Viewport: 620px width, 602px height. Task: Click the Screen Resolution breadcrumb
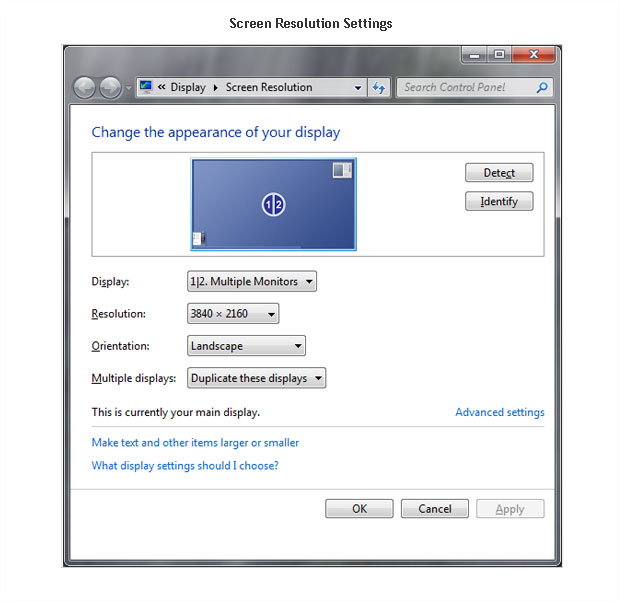click(268, 87)
